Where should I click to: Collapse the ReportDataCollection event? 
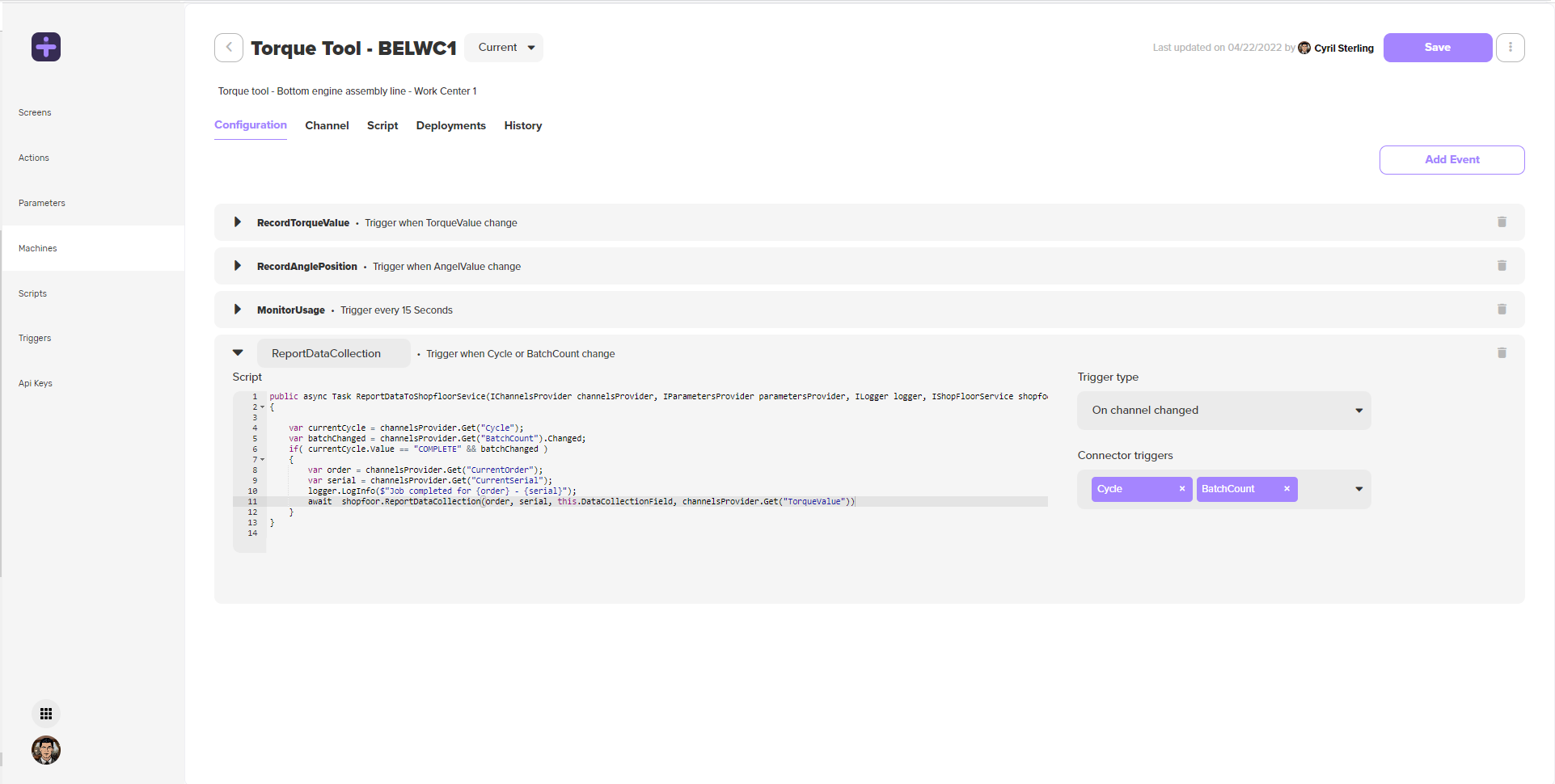pos(237,352)
